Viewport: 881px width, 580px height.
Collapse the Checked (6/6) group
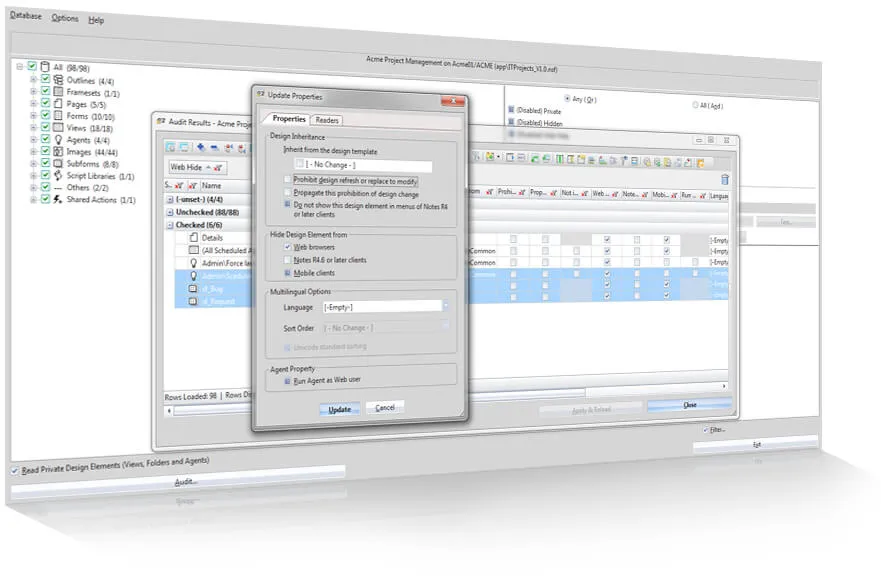170,225
